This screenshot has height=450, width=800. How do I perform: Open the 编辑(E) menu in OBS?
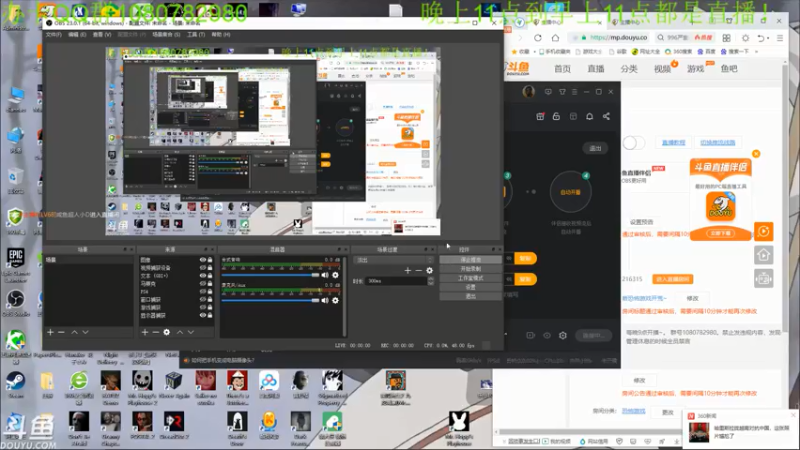(77, 34)
